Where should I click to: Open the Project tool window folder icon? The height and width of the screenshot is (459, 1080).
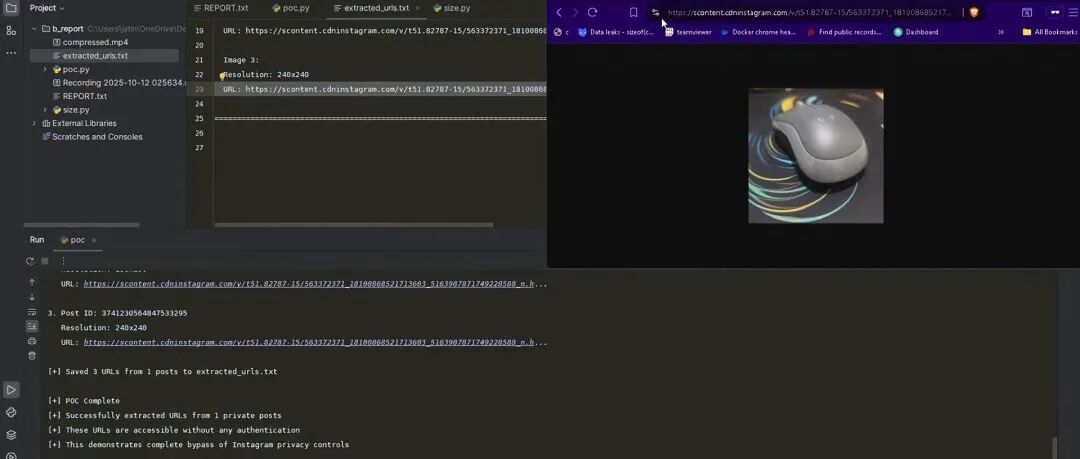coord(10,8)
